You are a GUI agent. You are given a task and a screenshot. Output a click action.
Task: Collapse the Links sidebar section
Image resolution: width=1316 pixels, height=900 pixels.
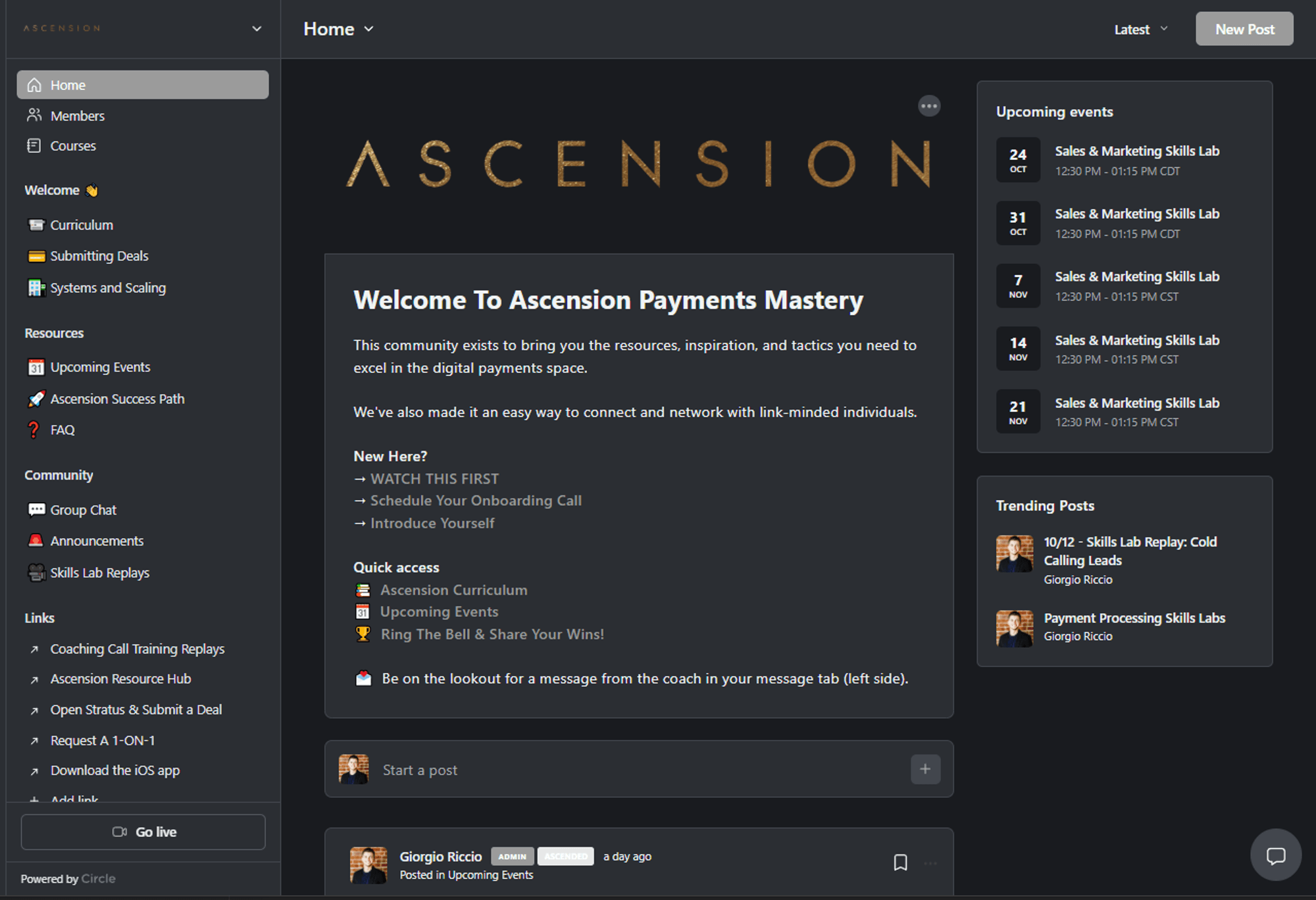[39, 618]
